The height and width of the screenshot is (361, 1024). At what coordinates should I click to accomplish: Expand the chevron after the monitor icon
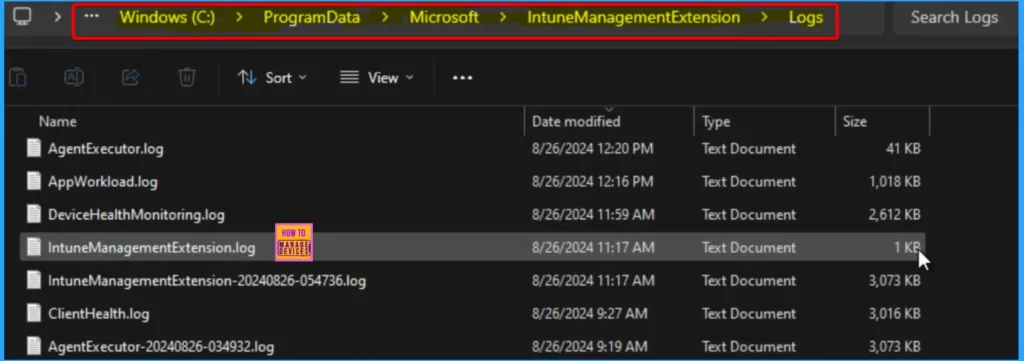[57, 16]
